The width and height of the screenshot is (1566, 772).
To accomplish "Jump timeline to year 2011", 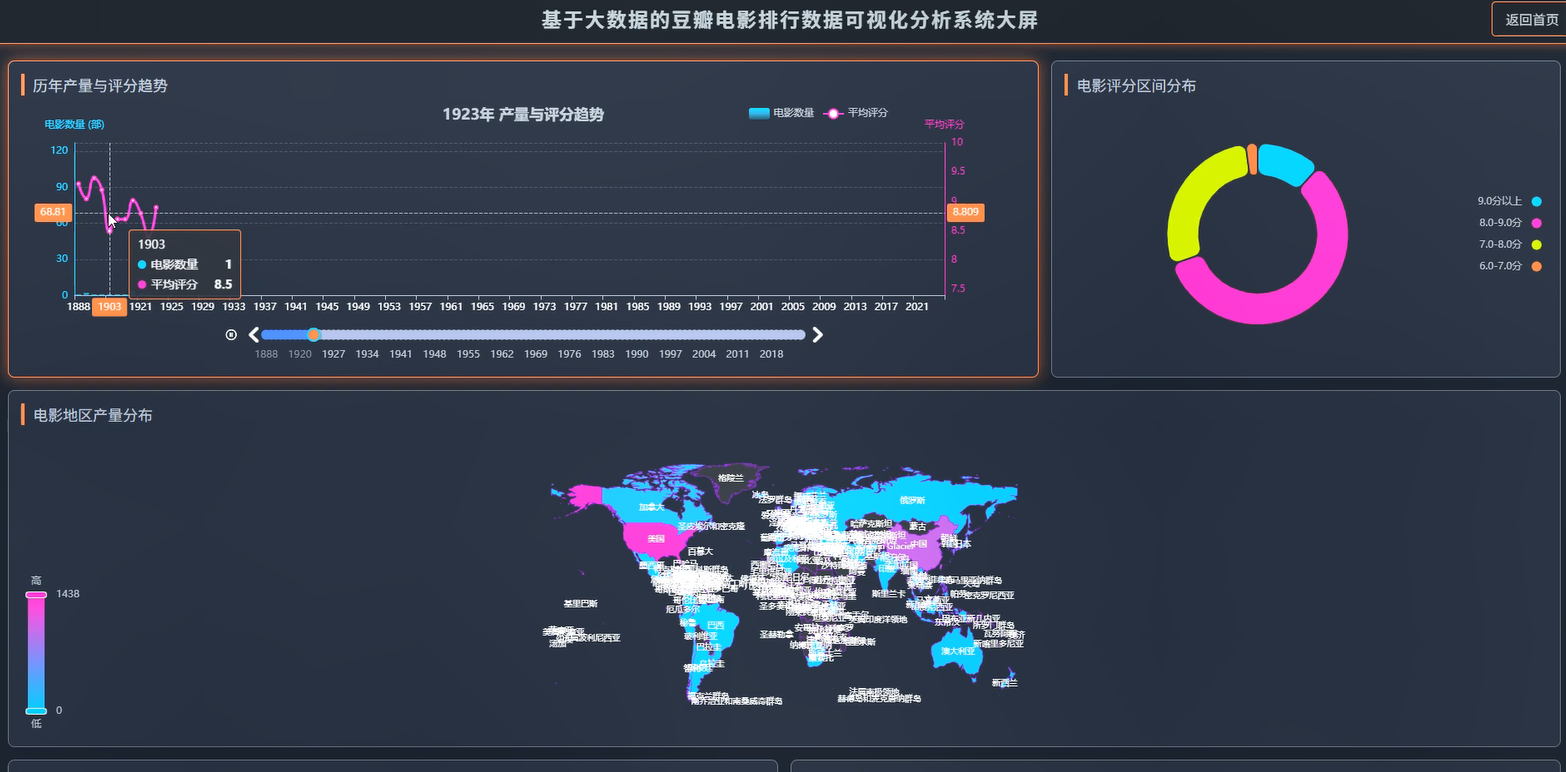I will (738, 354).
